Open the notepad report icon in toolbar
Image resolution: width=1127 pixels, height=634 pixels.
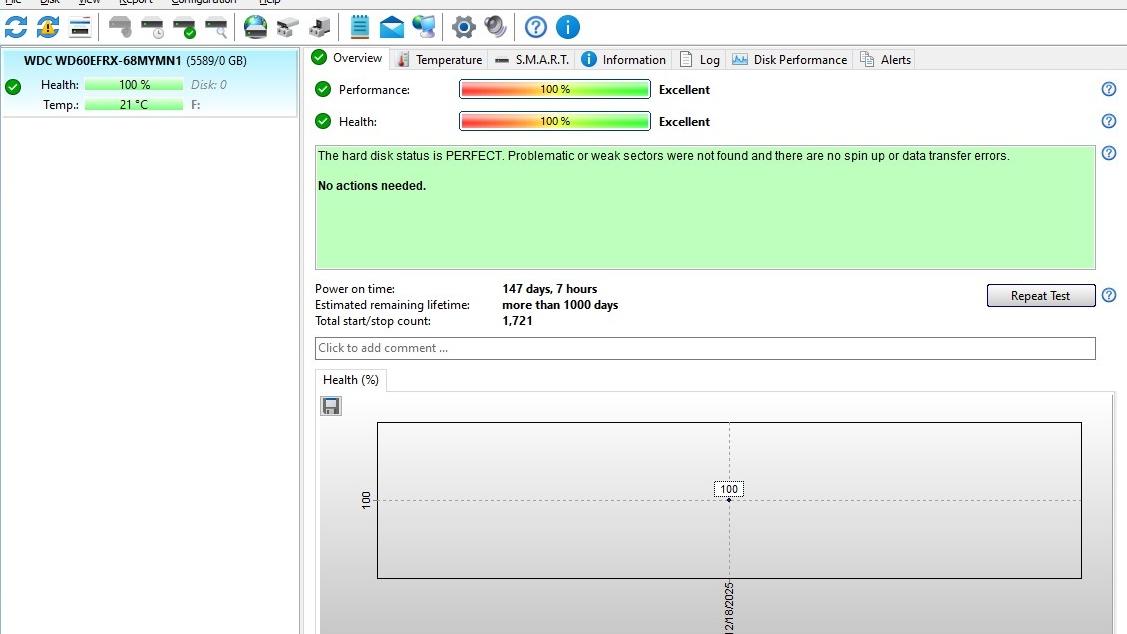(x=360, y=27)
